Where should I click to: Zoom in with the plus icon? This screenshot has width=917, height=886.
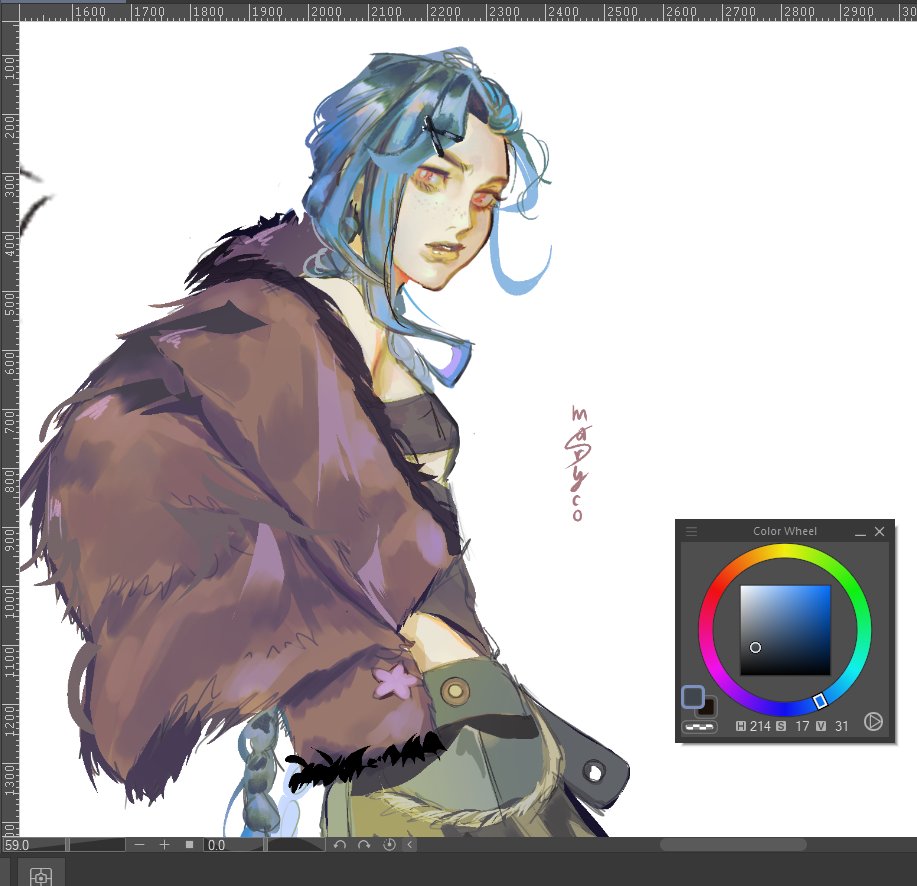164,844
